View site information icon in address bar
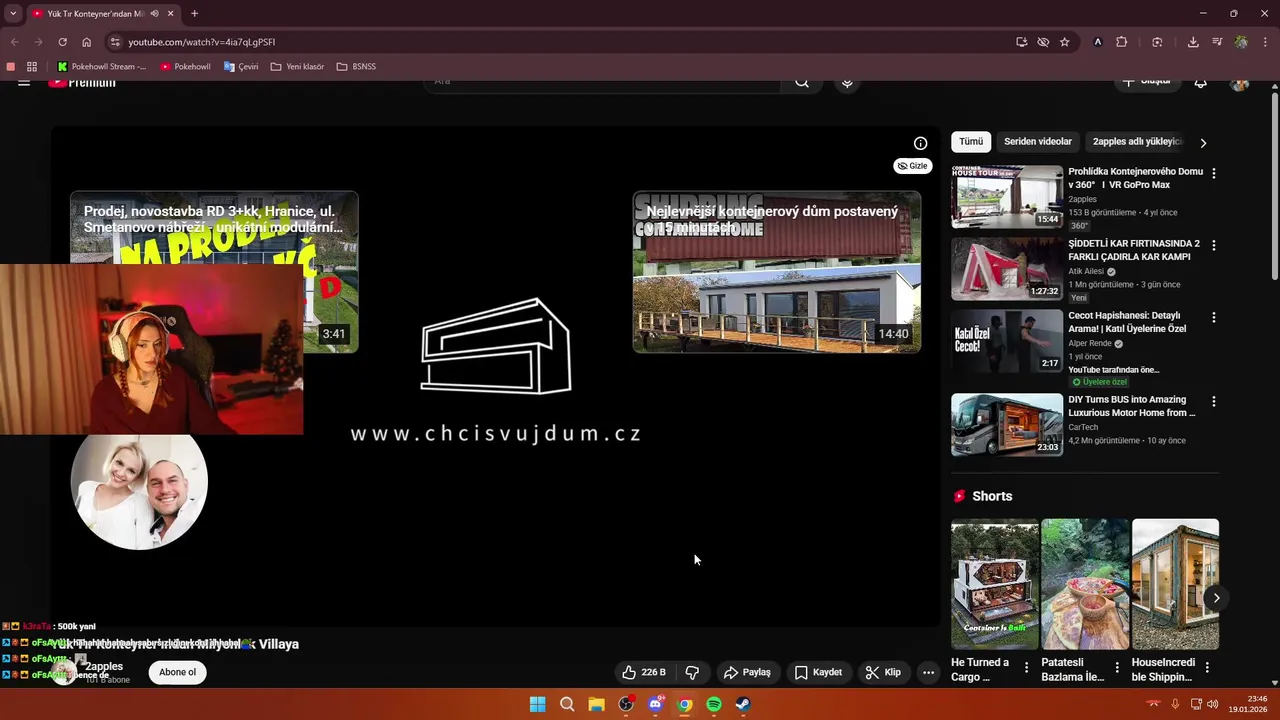Screen dimensions: 1280x720 point(115,42)
